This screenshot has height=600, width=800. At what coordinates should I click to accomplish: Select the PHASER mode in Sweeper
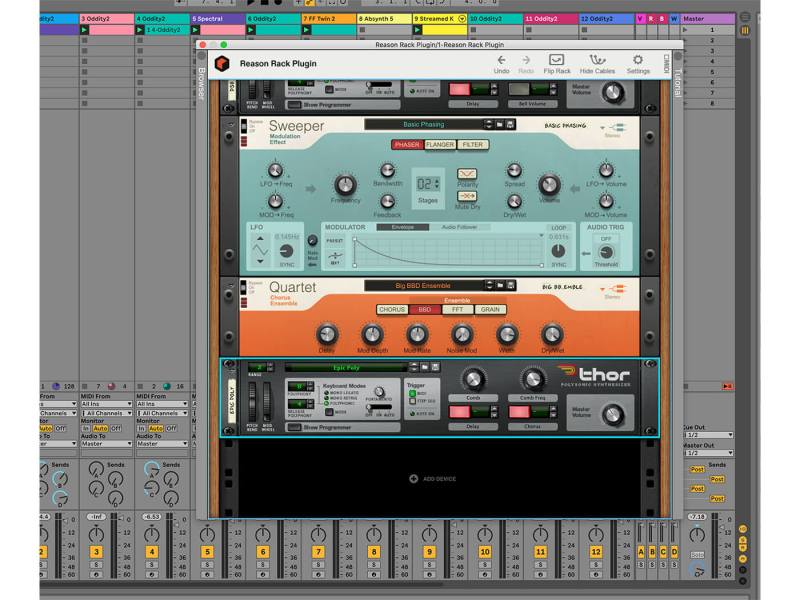tap(407, 145)
